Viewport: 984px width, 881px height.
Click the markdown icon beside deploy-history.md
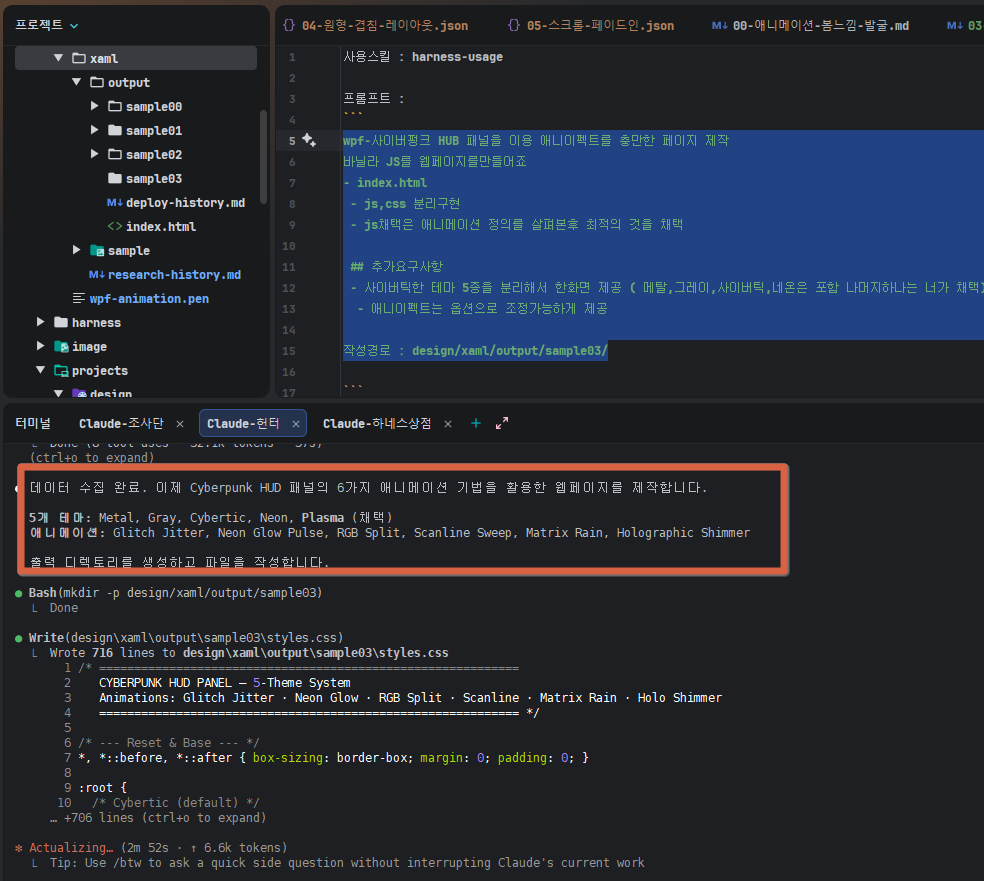coord(115,203)
